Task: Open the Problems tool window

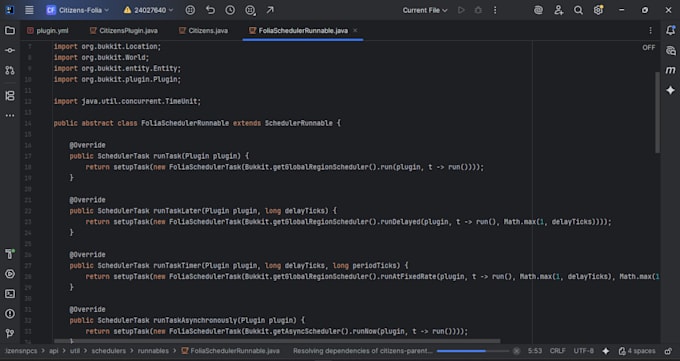Action: coord(10,314)
